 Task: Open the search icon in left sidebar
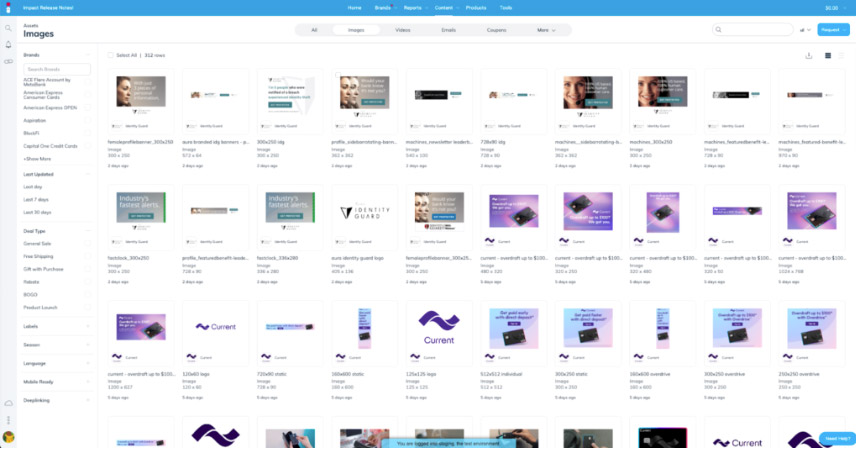8,27
